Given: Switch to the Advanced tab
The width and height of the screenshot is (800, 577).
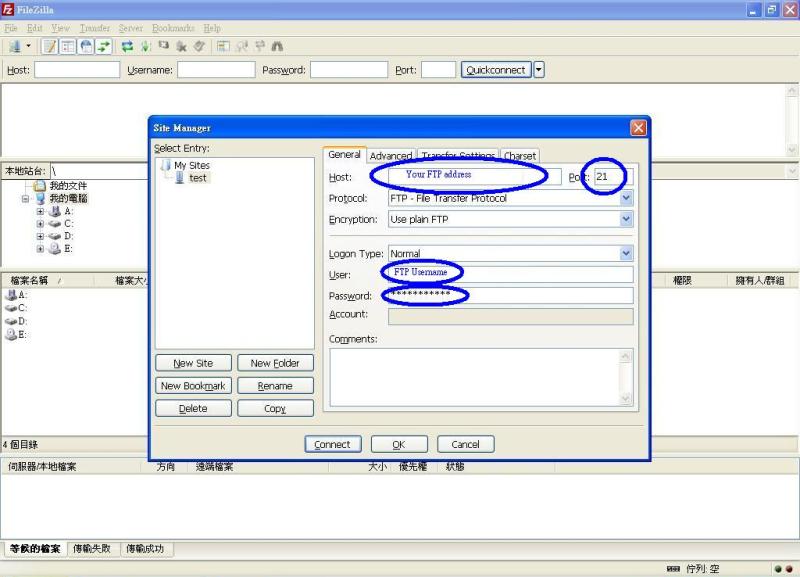Looking at the screenshot, I should pos(391,156).
